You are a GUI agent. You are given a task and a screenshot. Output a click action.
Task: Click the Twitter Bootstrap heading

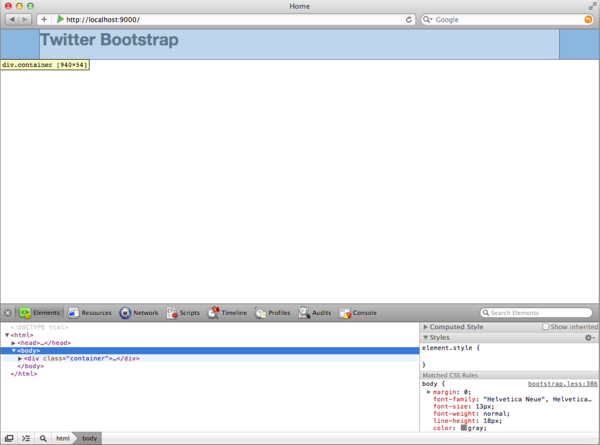pos(109,40)
